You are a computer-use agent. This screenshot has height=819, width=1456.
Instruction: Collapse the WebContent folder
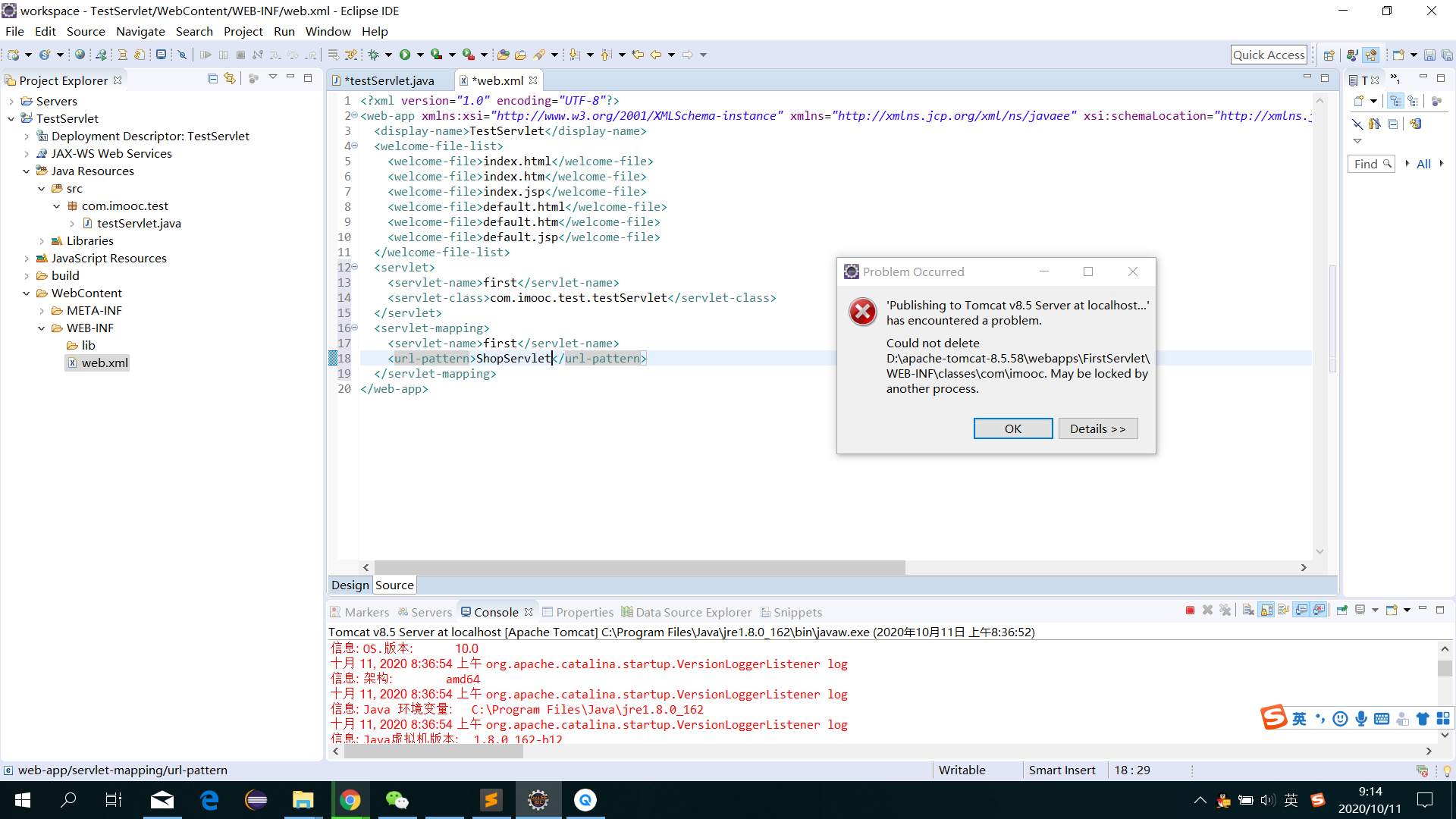27,293
